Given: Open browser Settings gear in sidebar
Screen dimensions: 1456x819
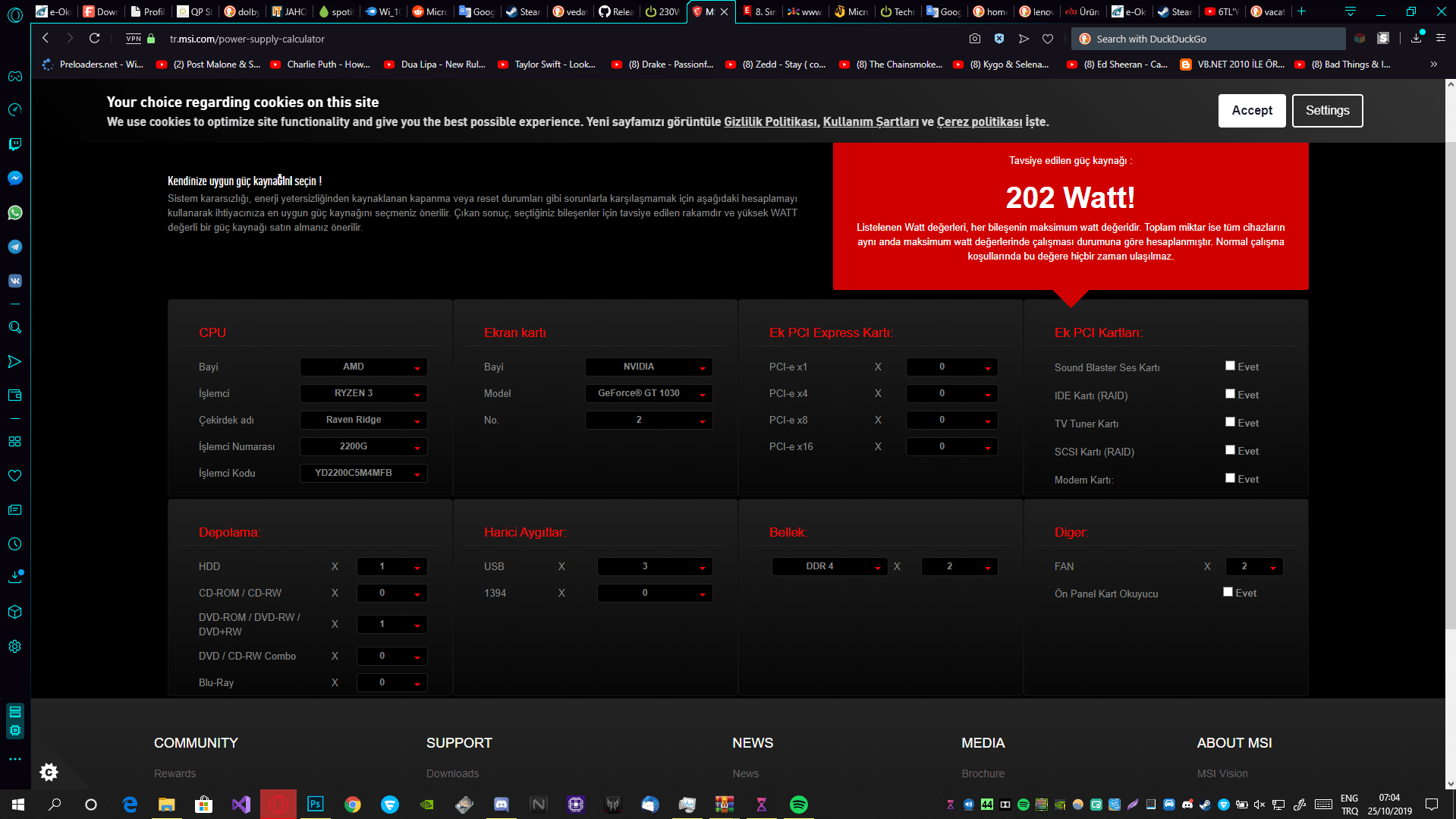Looking at the screenshot, I should [x=14, y=646].
